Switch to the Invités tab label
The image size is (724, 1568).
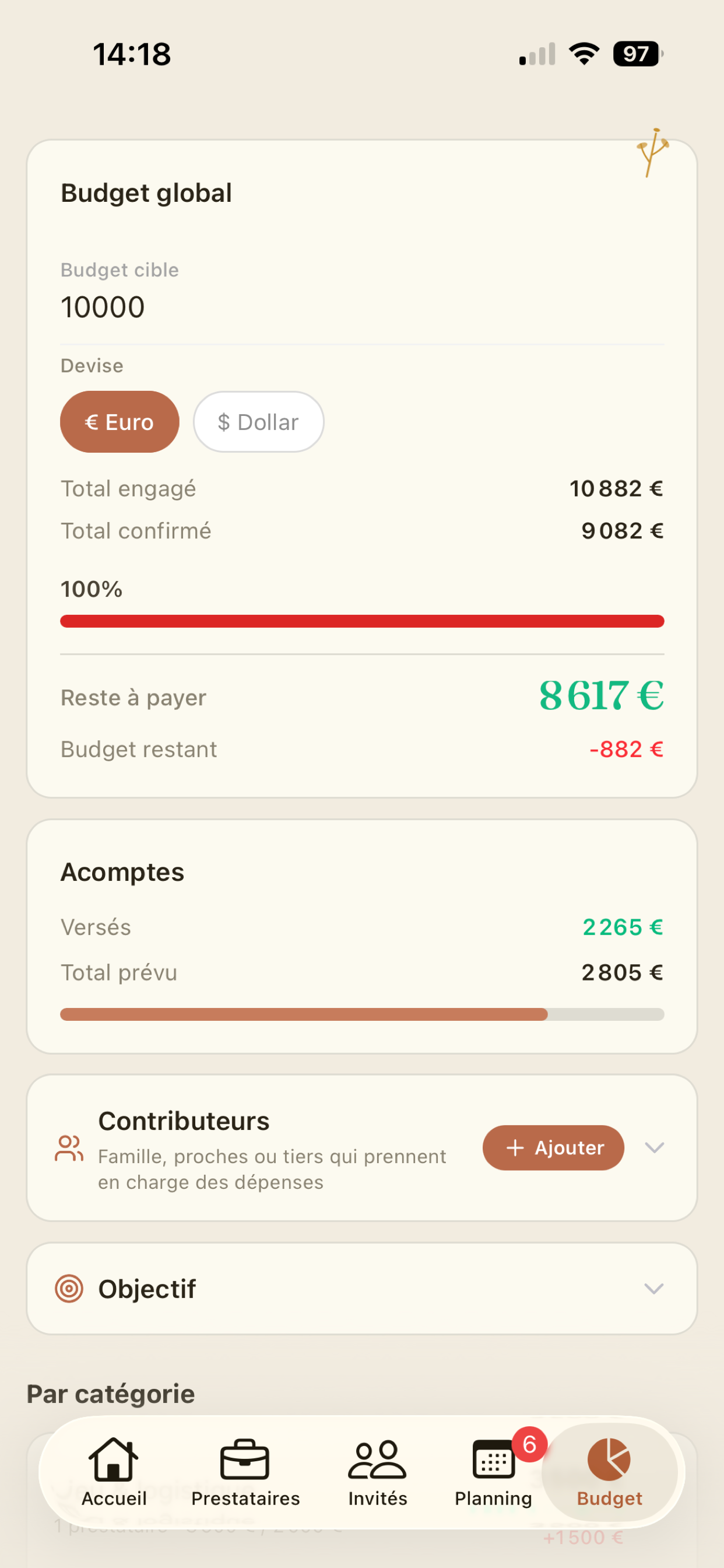tap(377, 1498)
